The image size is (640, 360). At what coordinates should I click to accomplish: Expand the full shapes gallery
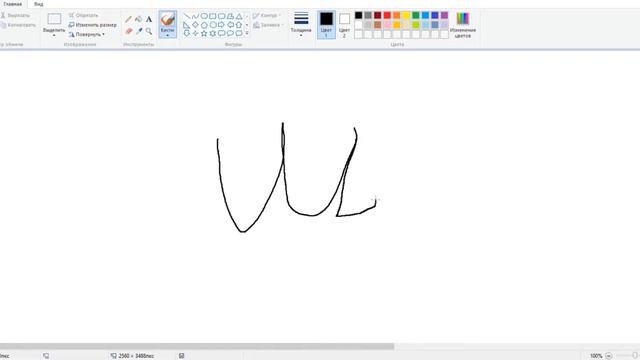coord(247,33)
